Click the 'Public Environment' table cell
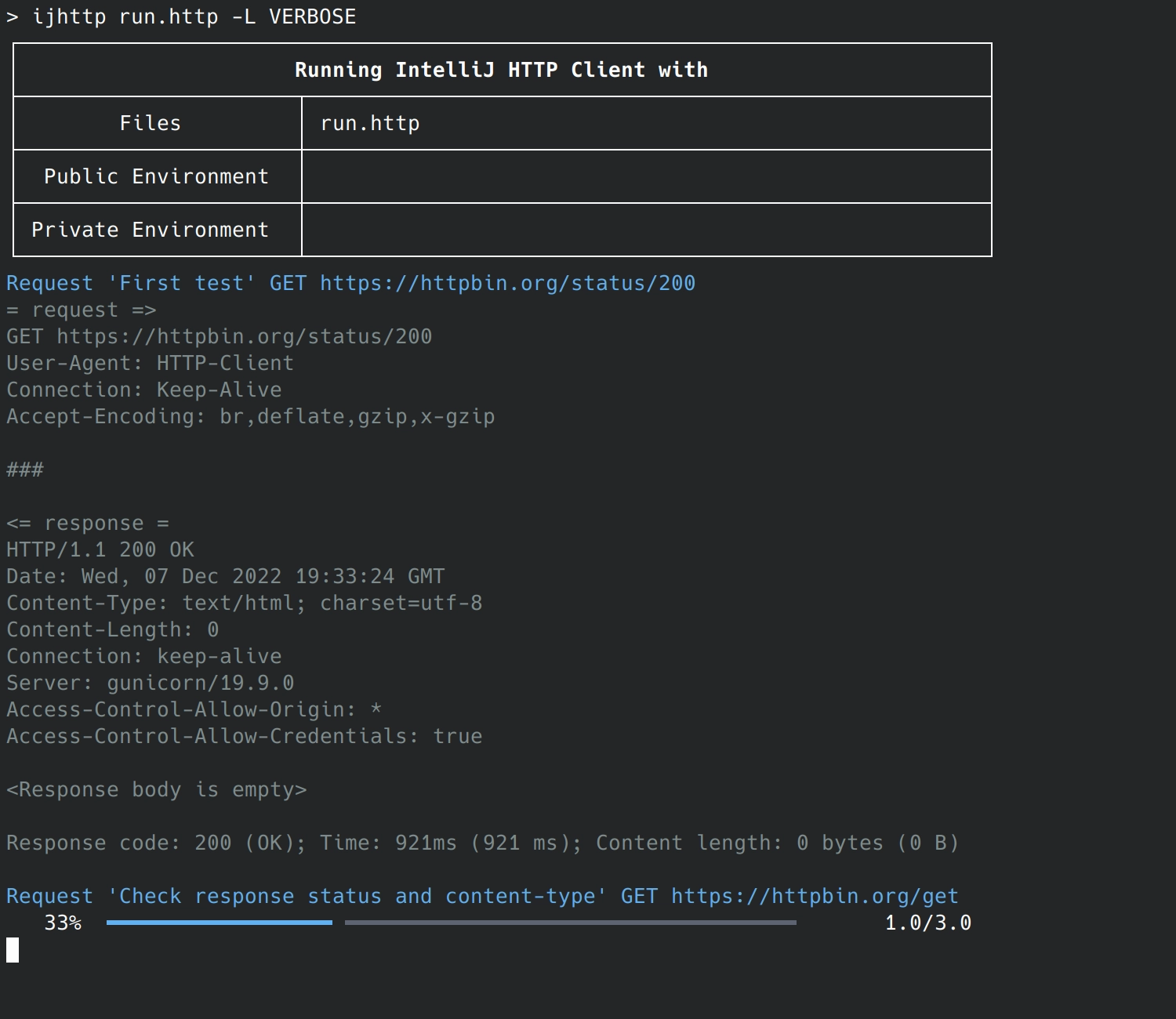This screenshot has width=1176, height=1019. tap(156, 176)
